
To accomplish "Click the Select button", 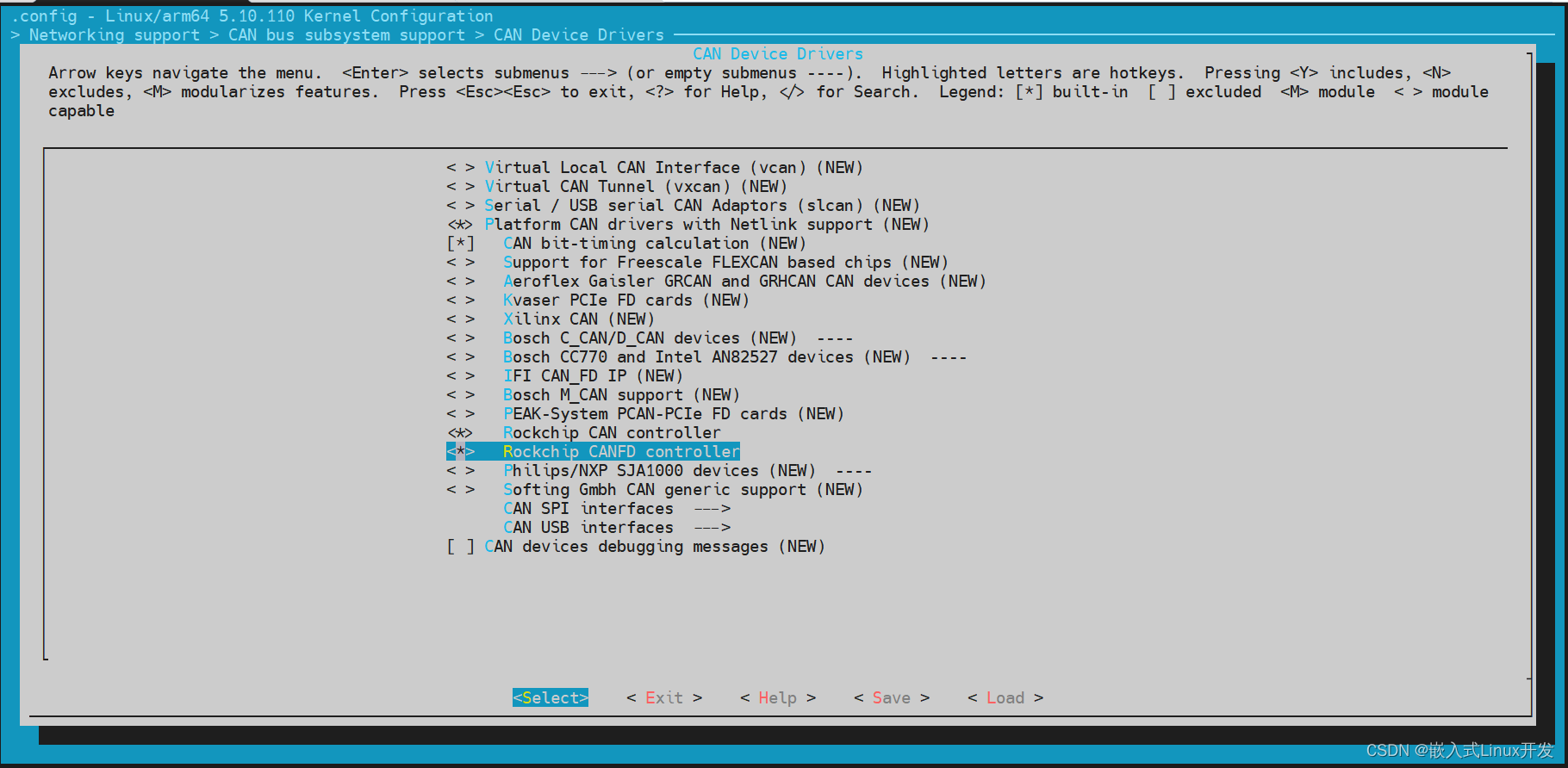I will tap(551, 698).
